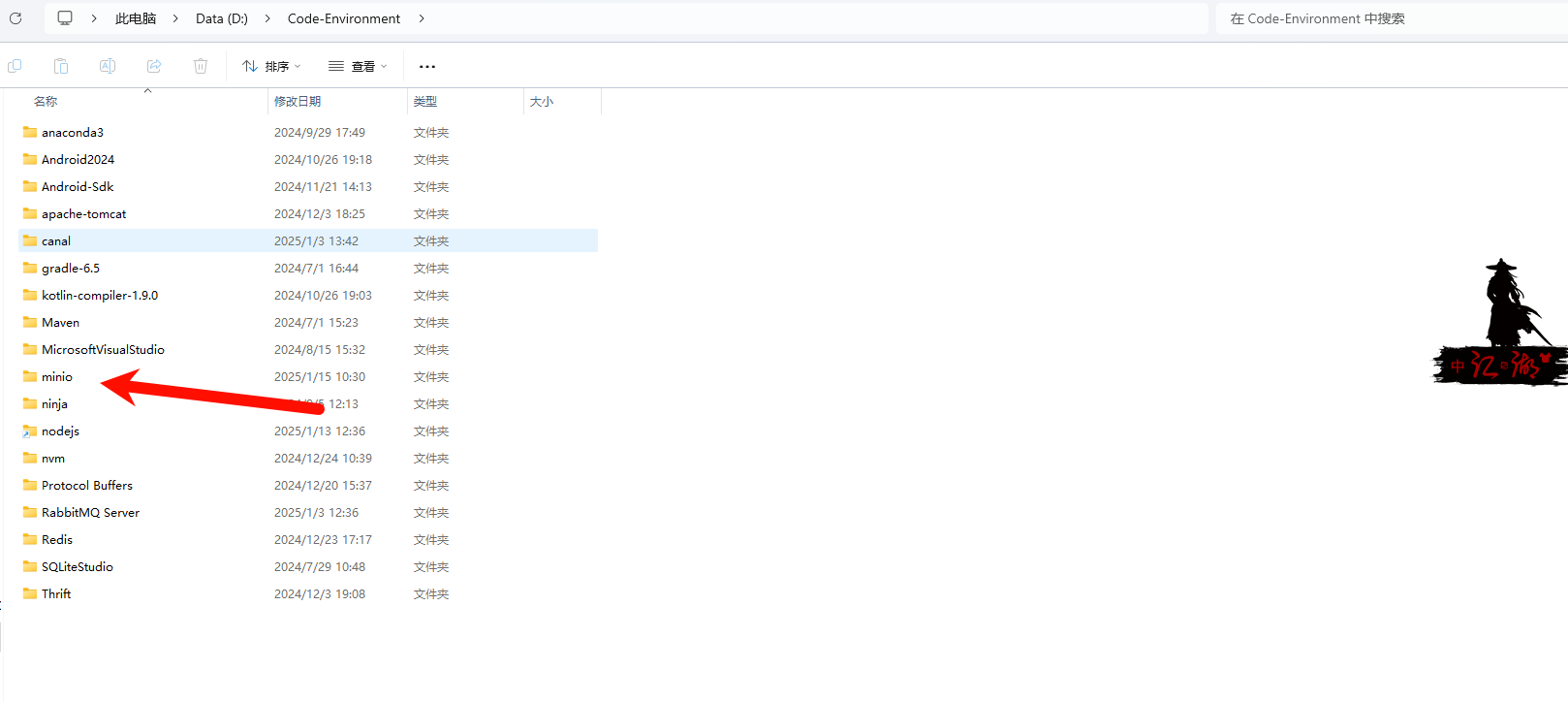Expand the chevron after Code-Environment in path
1568x702 pixels.
pos(422,18)
